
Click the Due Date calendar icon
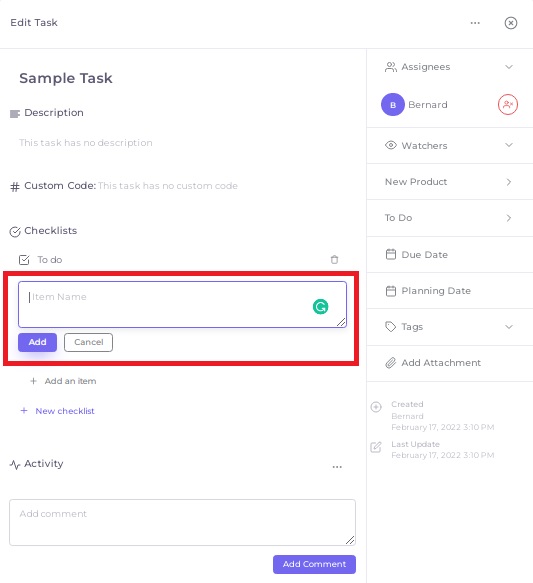(x=391, y=254)
